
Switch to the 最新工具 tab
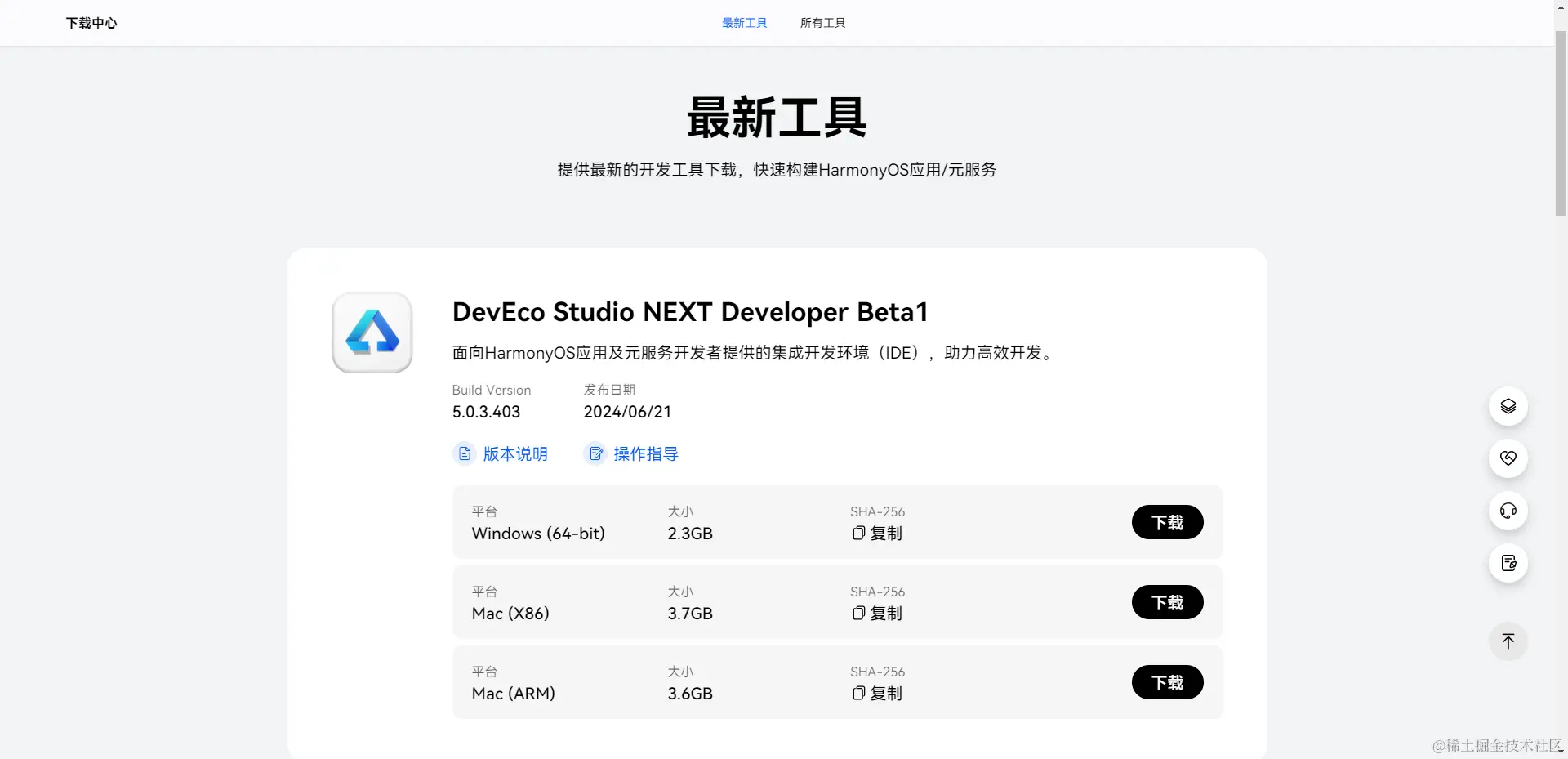coord(745,23)
